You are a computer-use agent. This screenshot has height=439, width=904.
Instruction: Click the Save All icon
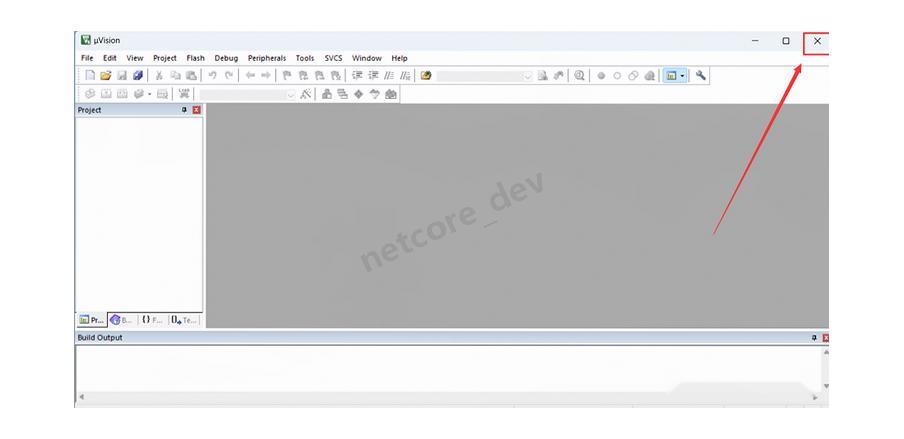tap(137, 76)
